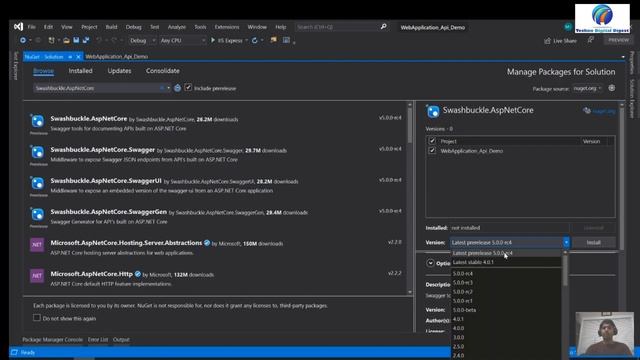Click the account badge in title bar
640x360 pixels.
click(x=568, y=27)
